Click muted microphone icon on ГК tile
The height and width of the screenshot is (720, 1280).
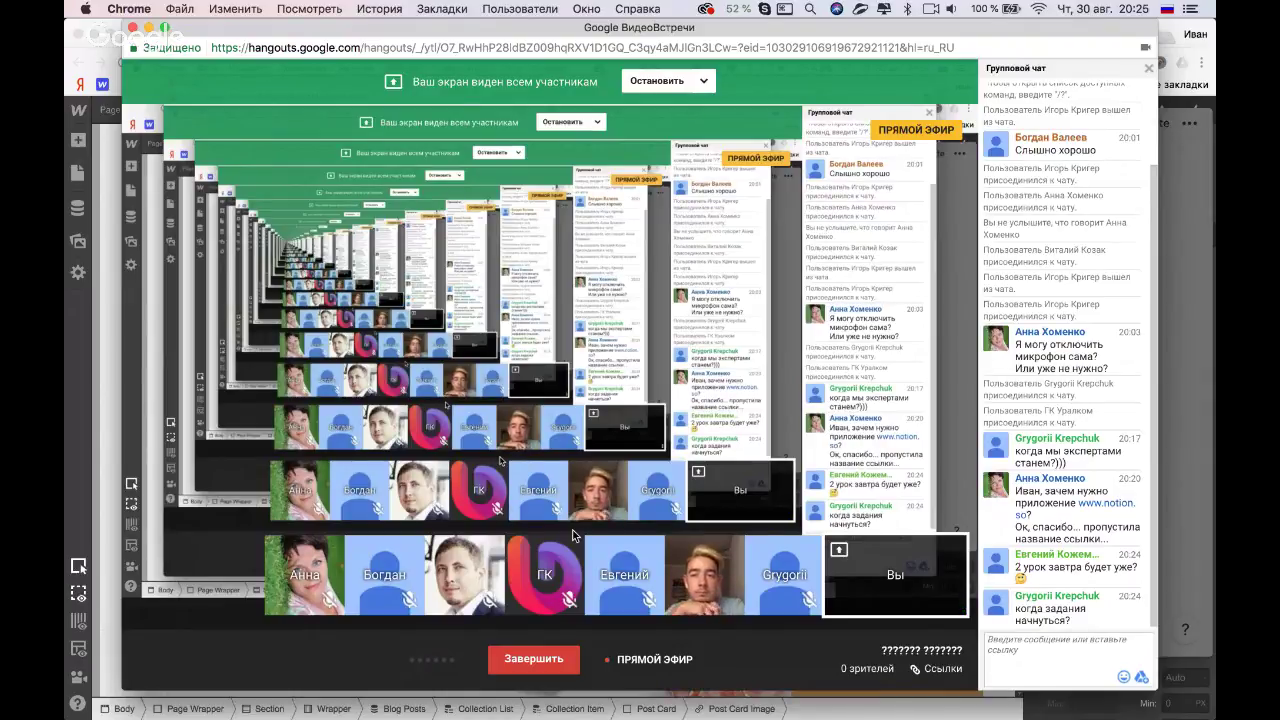(569, 599)
